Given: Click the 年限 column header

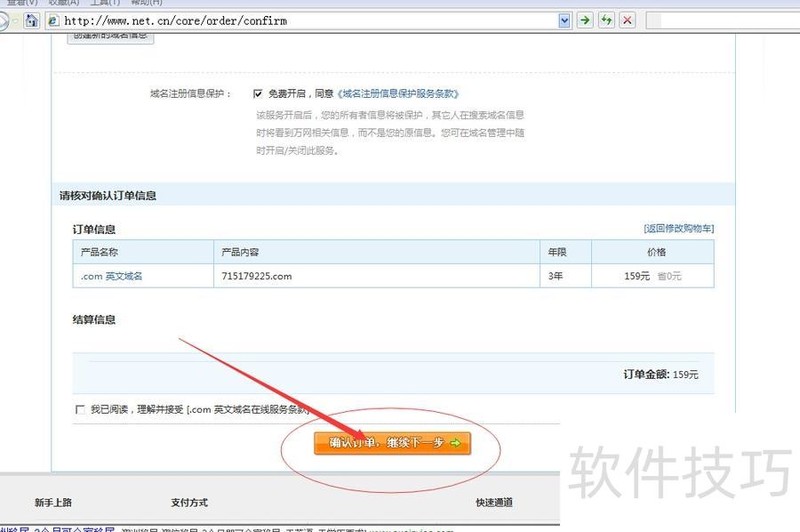Looking at the screenshot, I should (x=565, y=252).
